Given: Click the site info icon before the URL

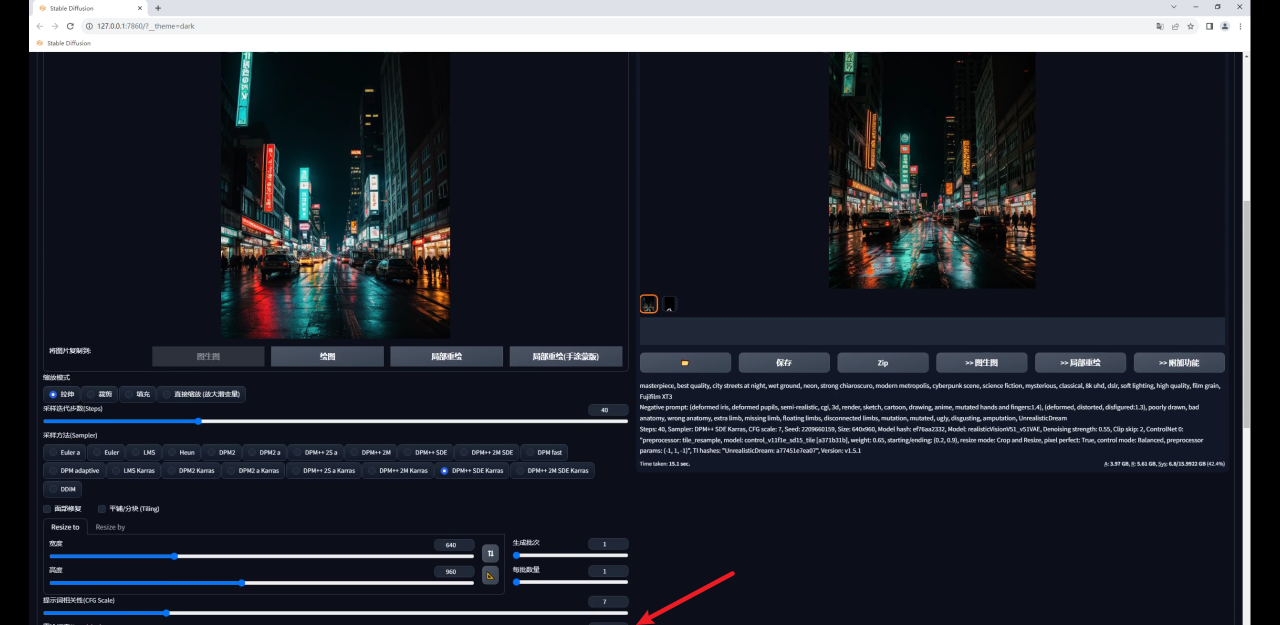Looking at the screenshot, I should (x=88, y=26).
